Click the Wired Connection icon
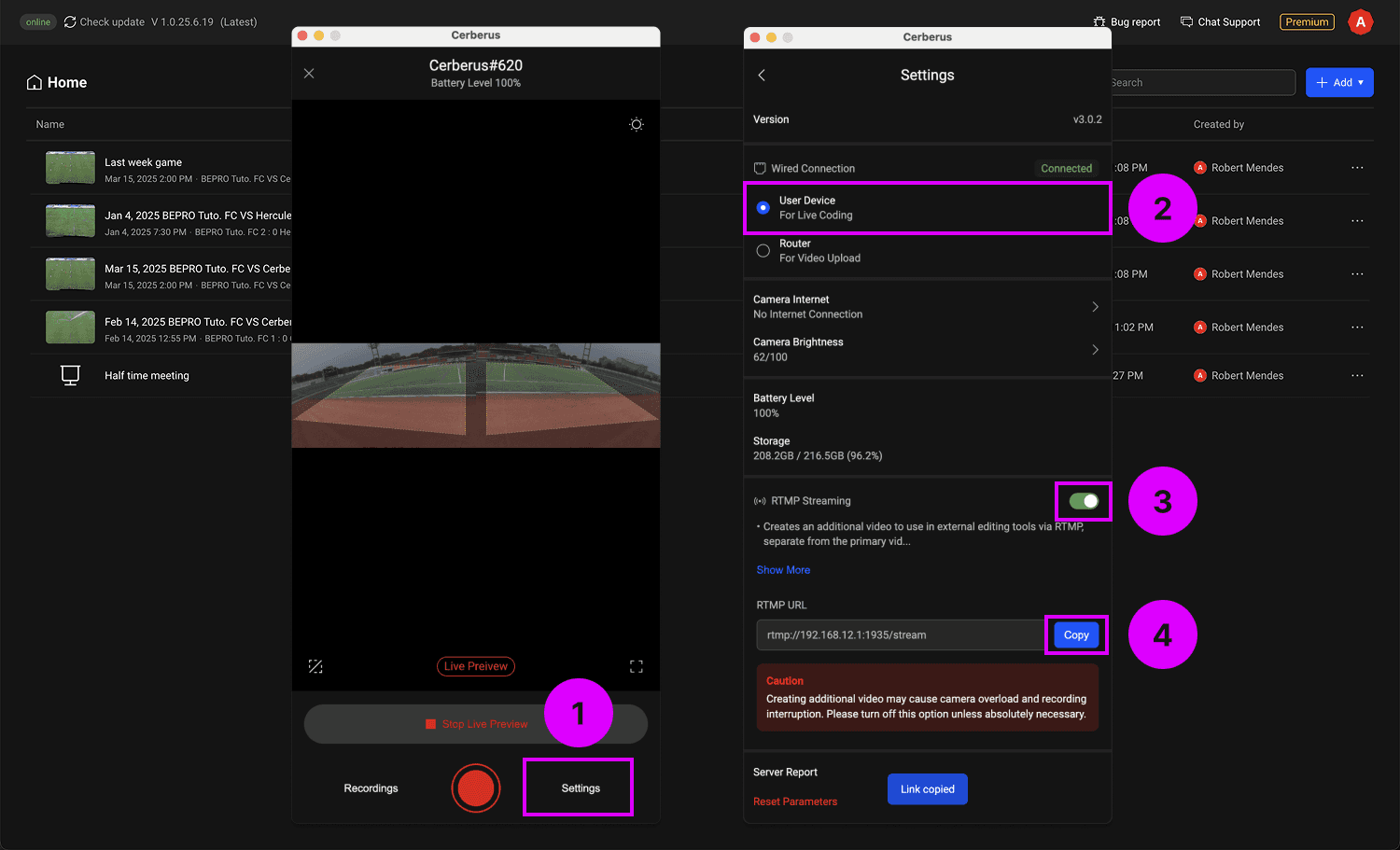Viewport: 1400px width, 850px height. coord(760,169)
